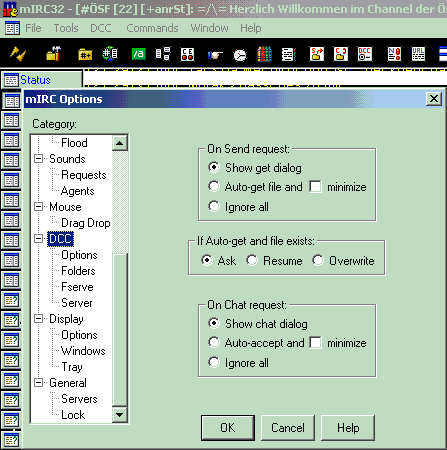Click the DCC Send toolbar icon
The height and width of the screenshot is (450, 447).
click(x=316, y=54)
